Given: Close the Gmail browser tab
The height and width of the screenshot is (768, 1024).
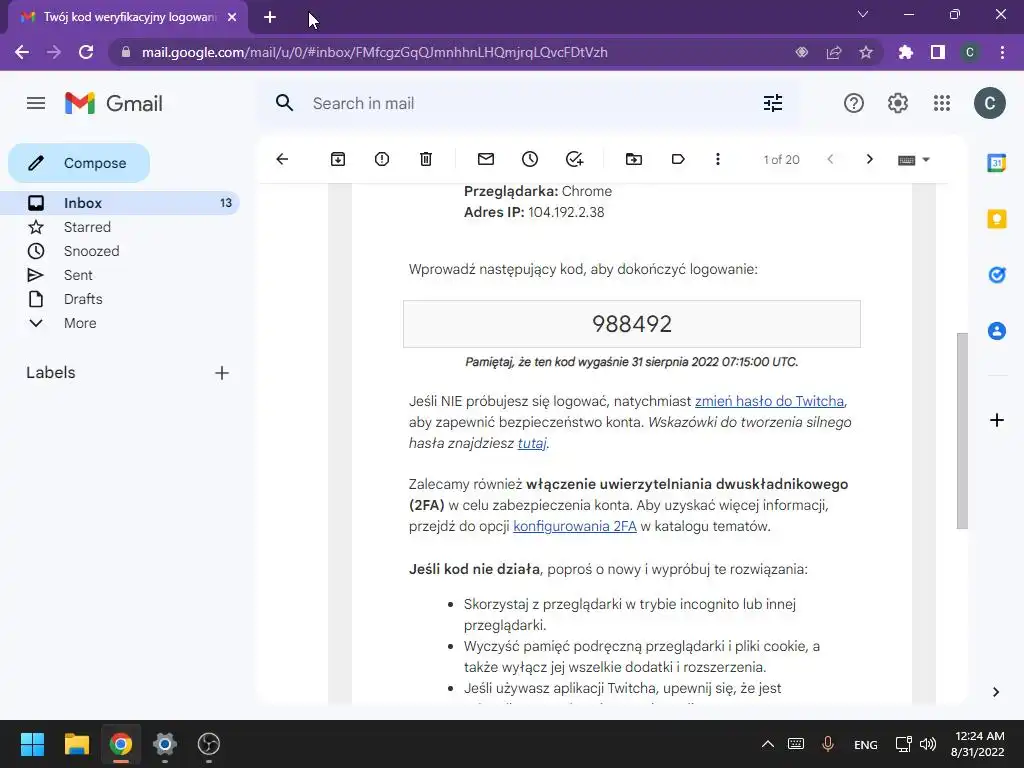Looking at the screenshot, I should [232, 17].
